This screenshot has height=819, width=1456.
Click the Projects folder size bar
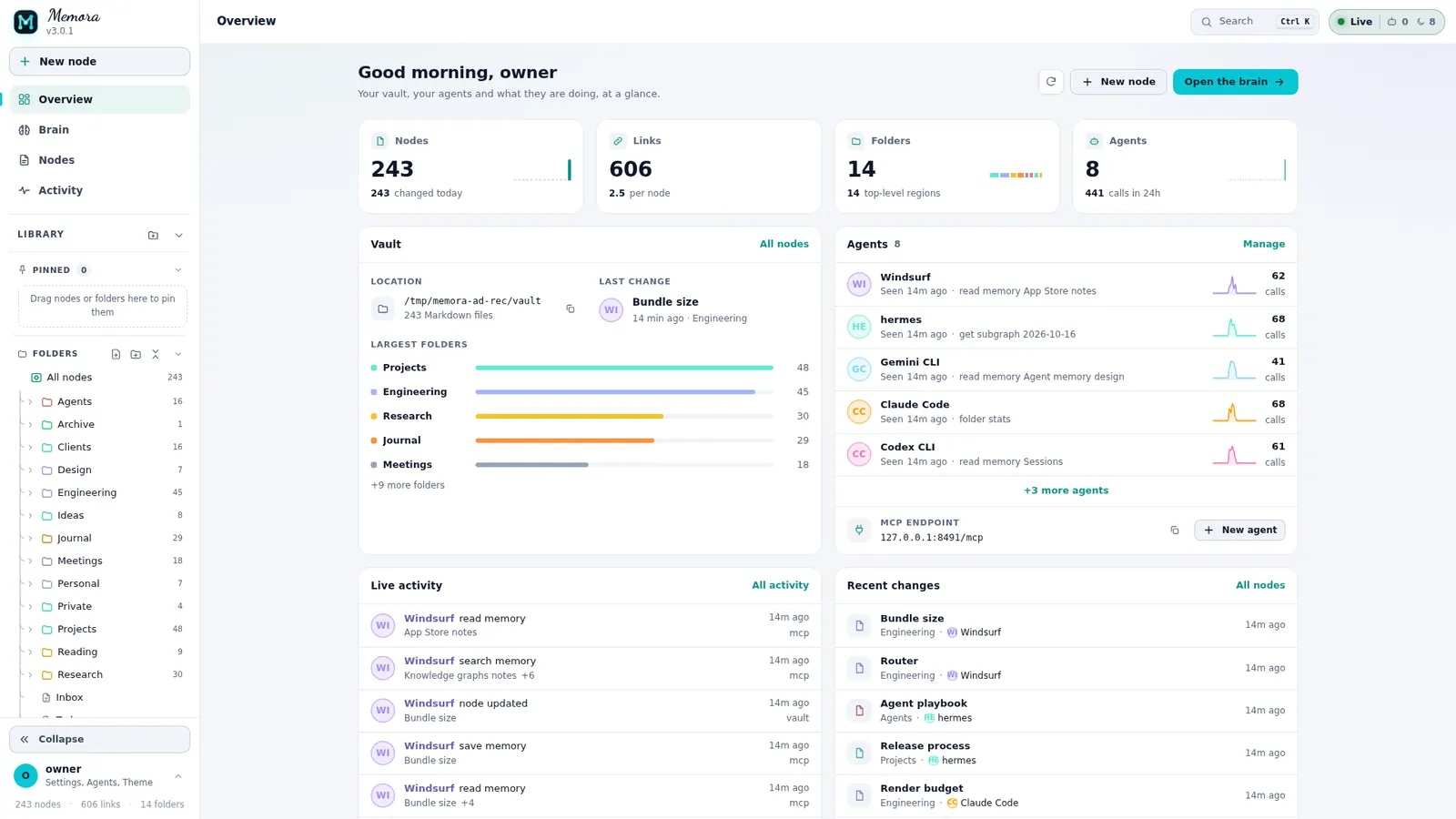(x=624, y=368)
